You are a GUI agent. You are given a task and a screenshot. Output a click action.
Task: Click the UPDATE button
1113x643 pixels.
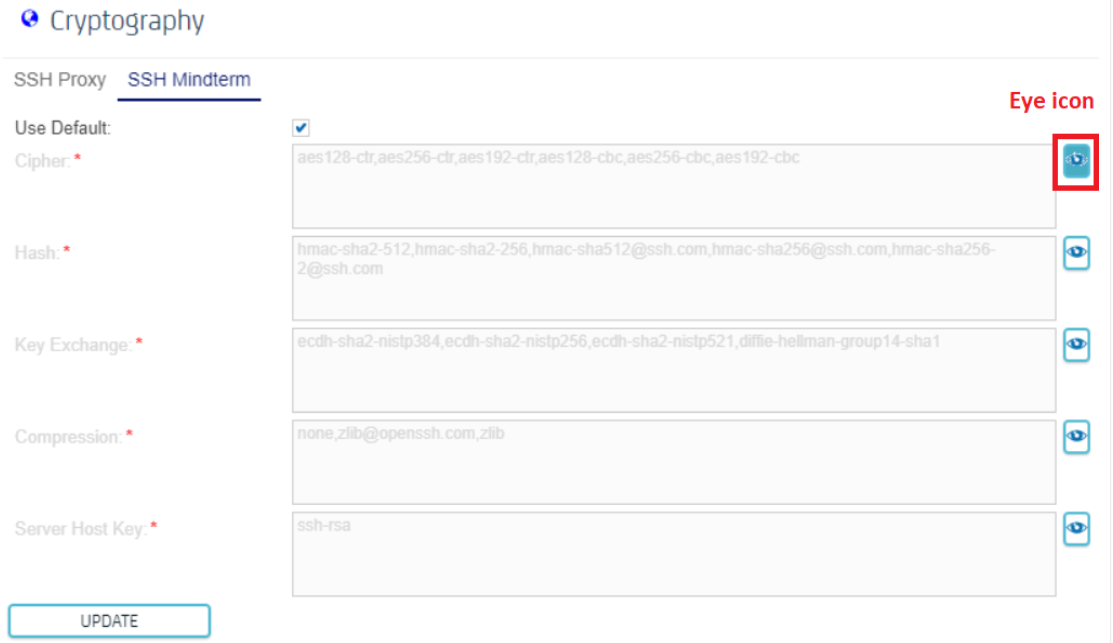pyautogui.click(x=109, y=621)
